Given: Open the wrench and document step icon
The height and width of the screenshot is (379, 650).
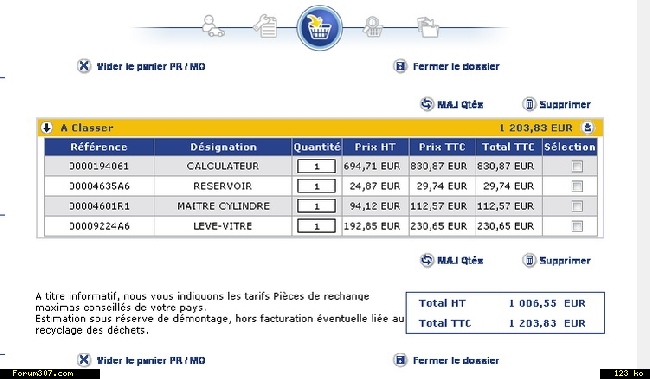Looking at the screenshot, I should (266, 26).
